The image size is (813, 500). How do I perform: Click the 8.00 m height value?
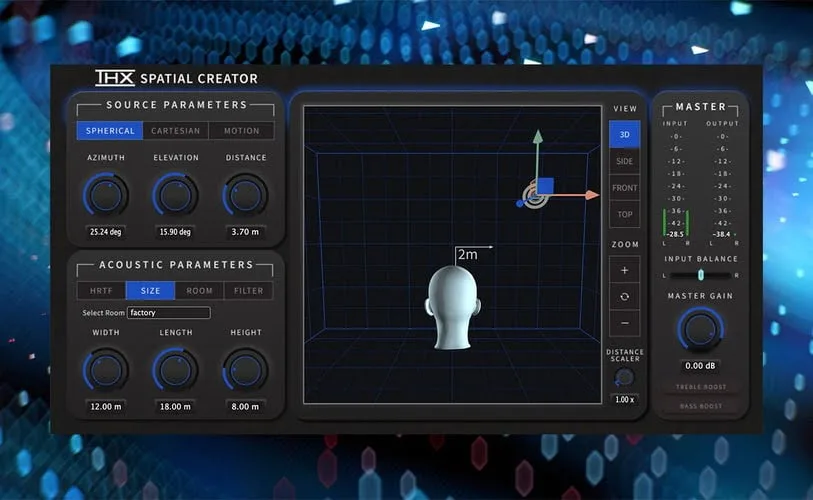[245, 407]
